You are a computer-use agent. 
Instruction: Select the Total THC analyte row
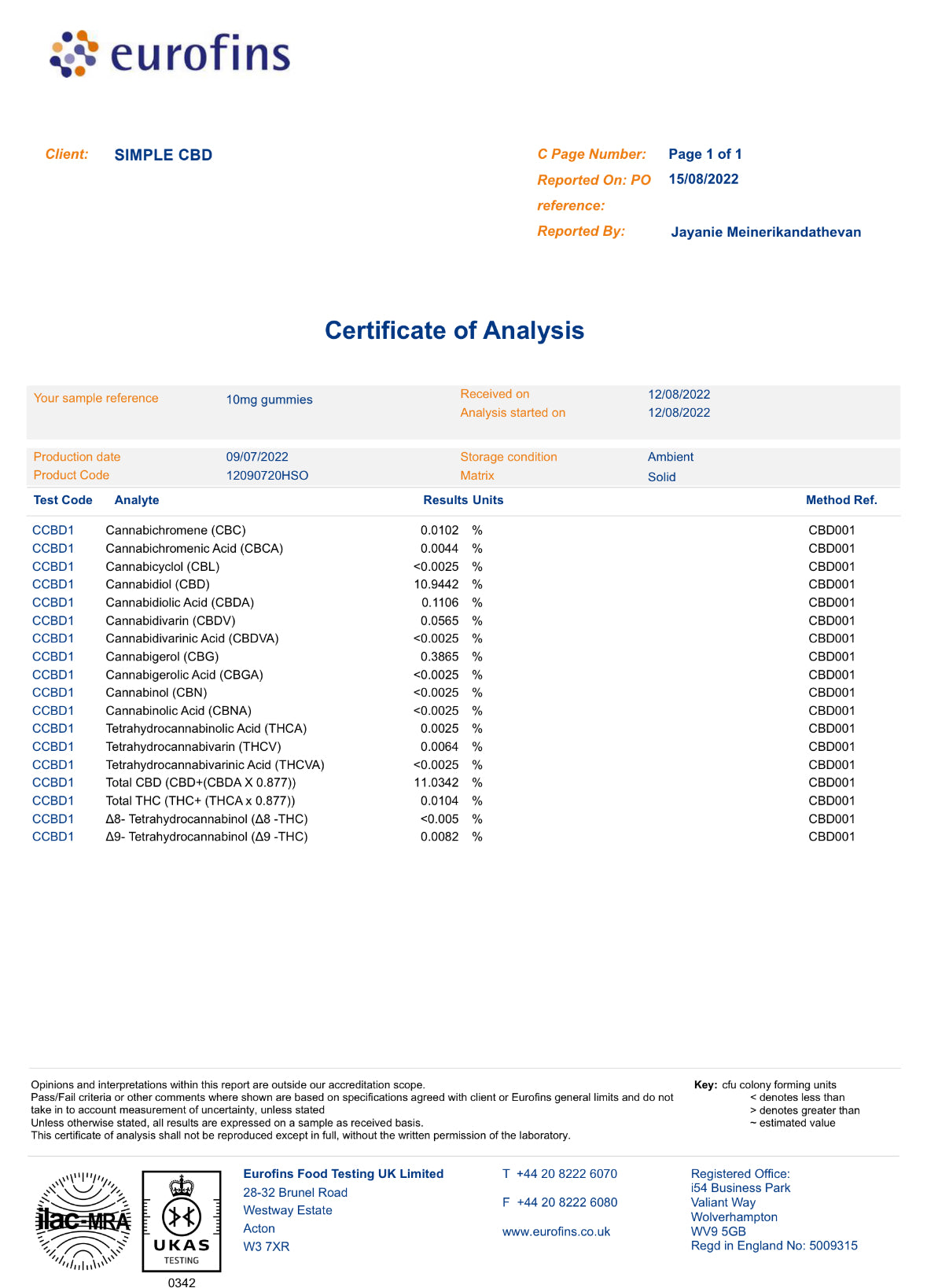200,800
